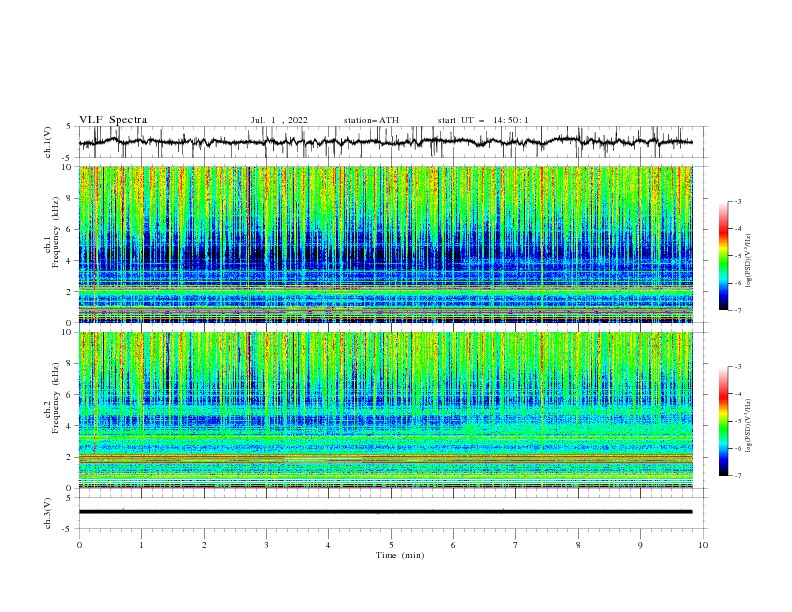Viewport: 792px width, 612px height.
Task: Click the '-3' label on ch.1 colorbar
Action: click(x=738, y=201)
